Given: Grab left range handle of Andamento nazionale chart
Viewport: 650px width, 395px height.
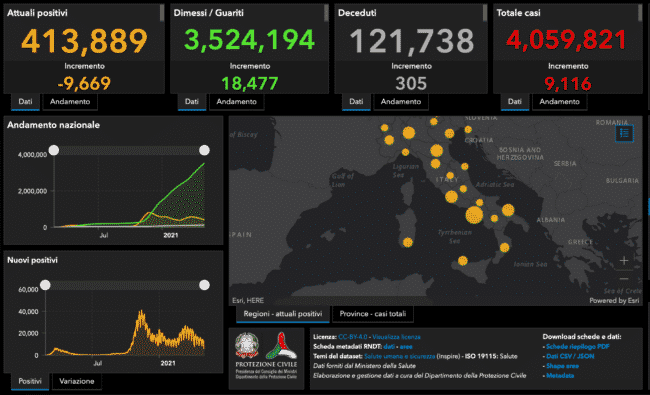Looking at the screenshot, I should click(x=54, y=150).
